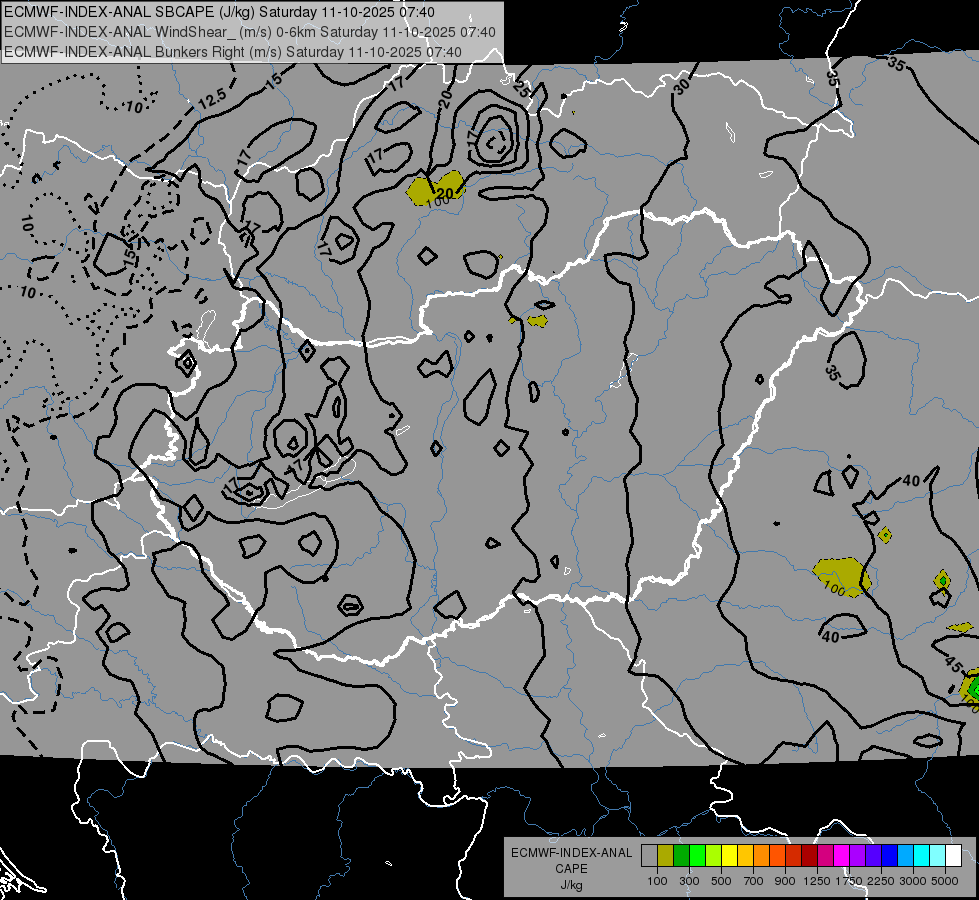Click the legend tick label 500
The height and width of the screenshot is (900, 979).
(x=721, y=881)
